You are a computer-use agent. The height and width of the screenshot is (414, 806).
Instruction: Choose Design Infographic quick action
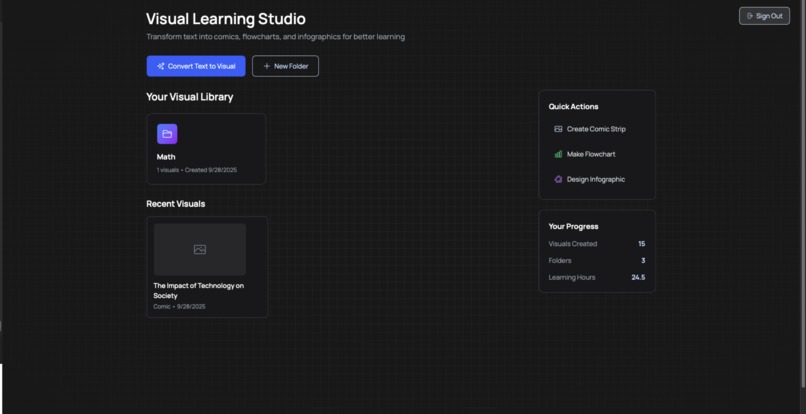596,179
